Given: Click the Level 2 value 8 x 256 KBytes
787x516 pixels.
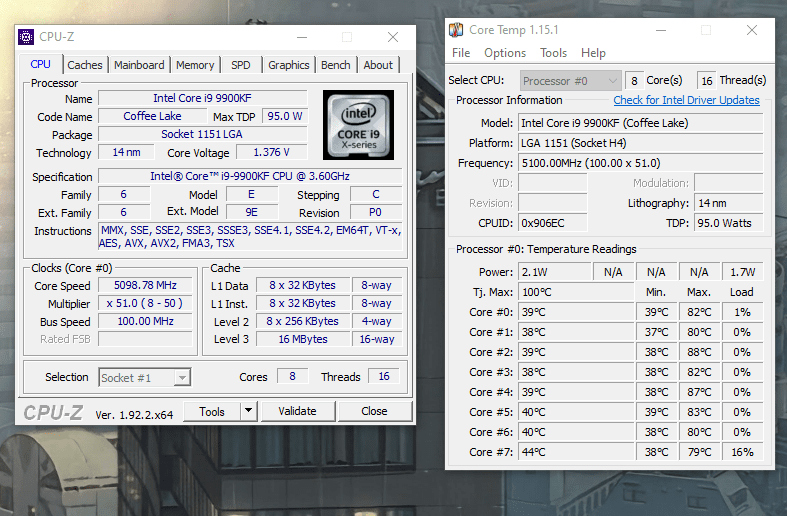Looking at the screenshot, I should [303, 321].
